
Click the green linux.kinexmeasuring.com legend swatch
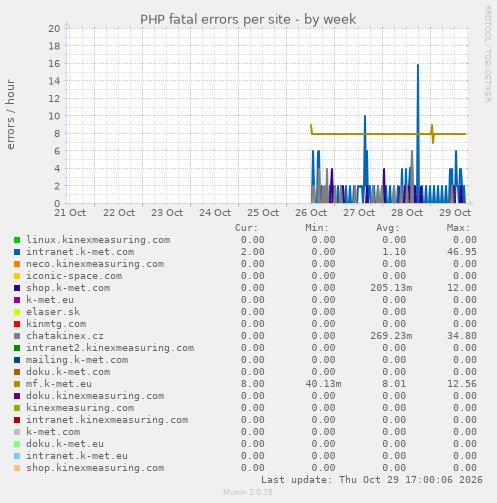click(x=17, y=240)
